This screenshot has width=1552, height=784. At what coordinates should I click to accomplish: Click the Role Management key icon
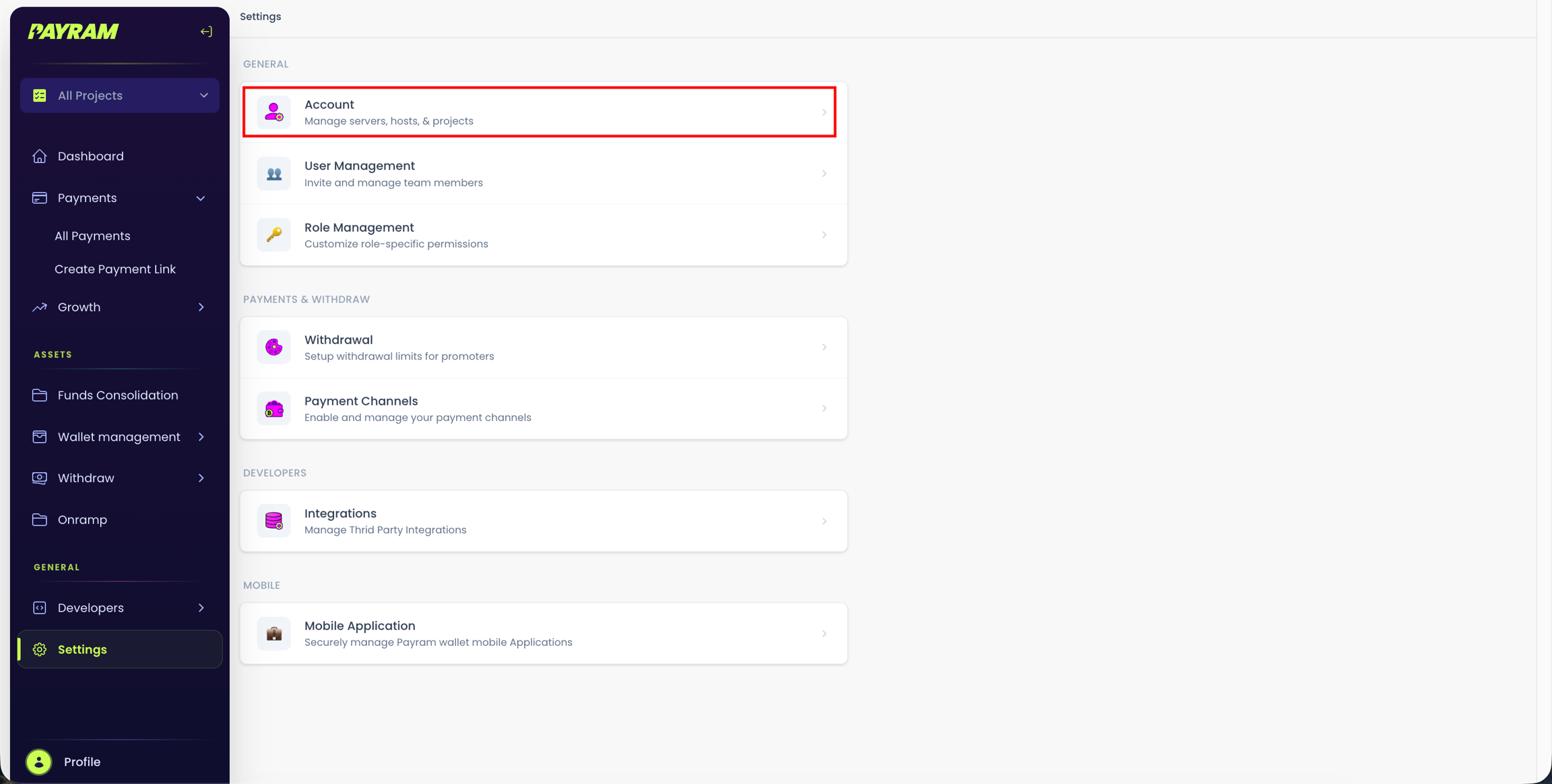click(273, 235)
